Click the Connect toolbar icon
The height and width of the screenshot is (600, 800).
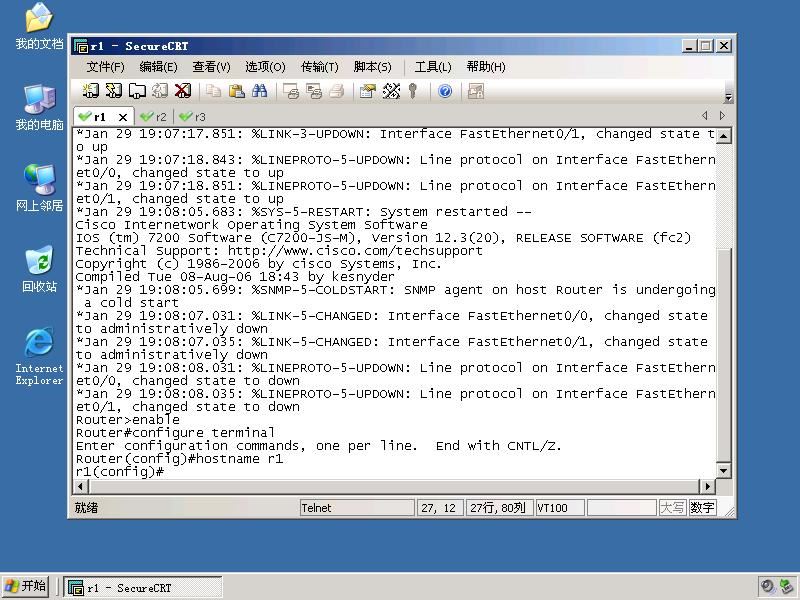[x=90, y=91]
